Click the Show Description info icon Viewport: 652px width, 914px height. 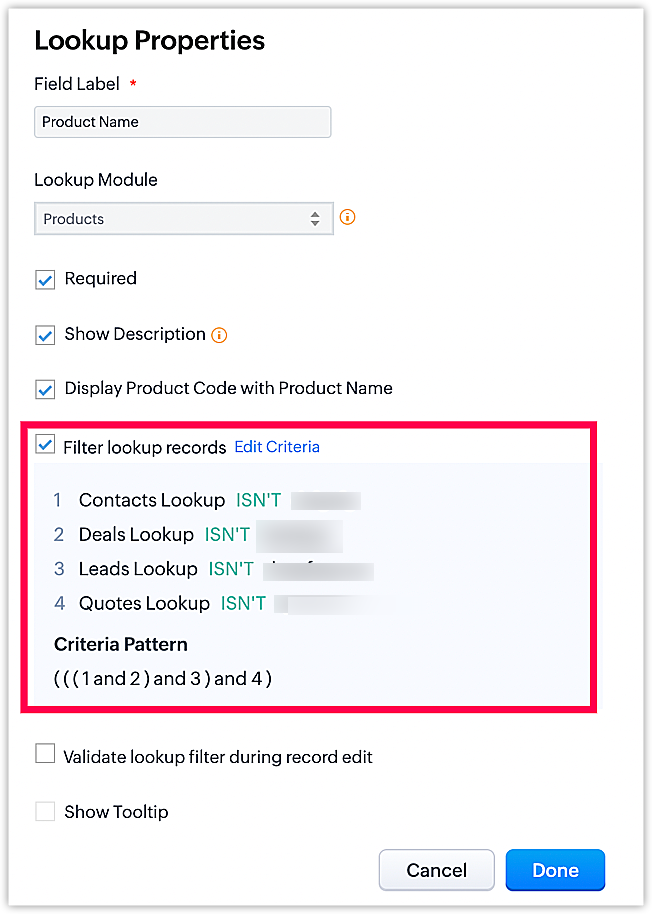[x=219, y=335]
